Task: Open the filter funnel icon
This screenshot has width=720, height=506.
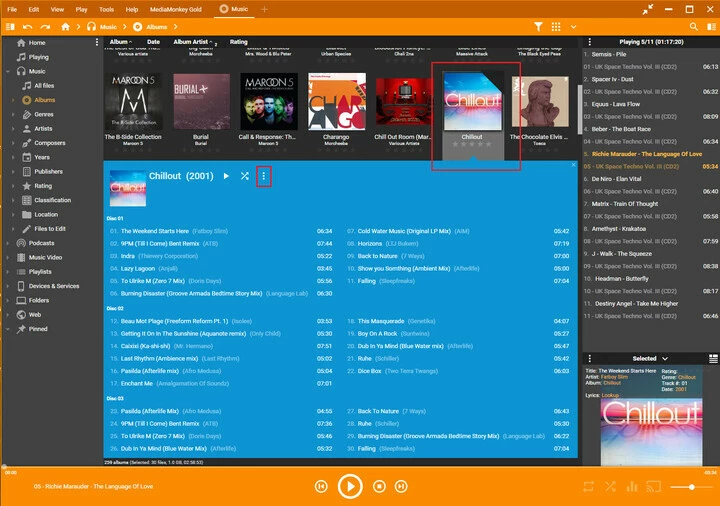Action: pos(538,27)
